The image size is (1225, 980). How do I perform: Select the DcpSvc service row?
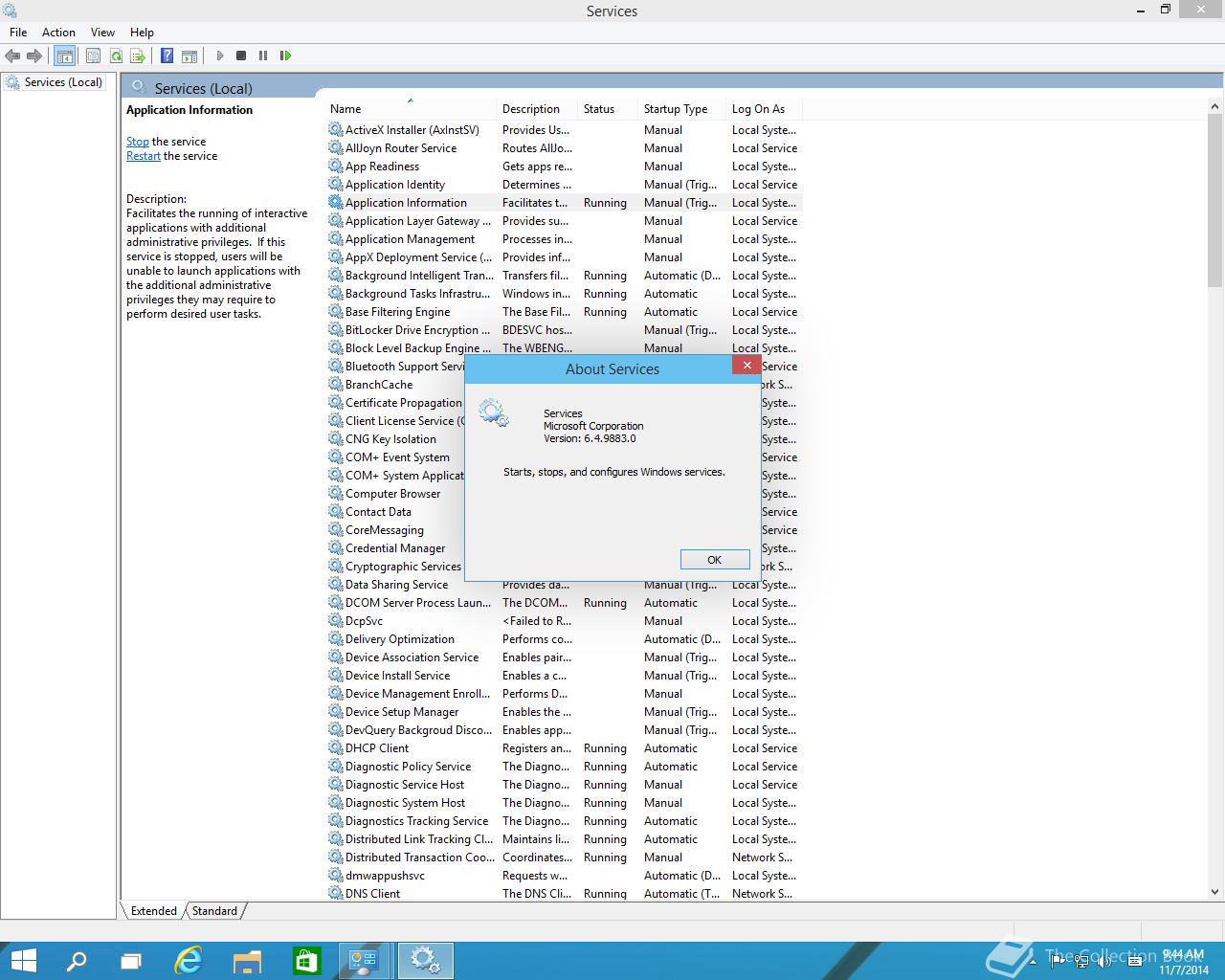tap(565, 621)
